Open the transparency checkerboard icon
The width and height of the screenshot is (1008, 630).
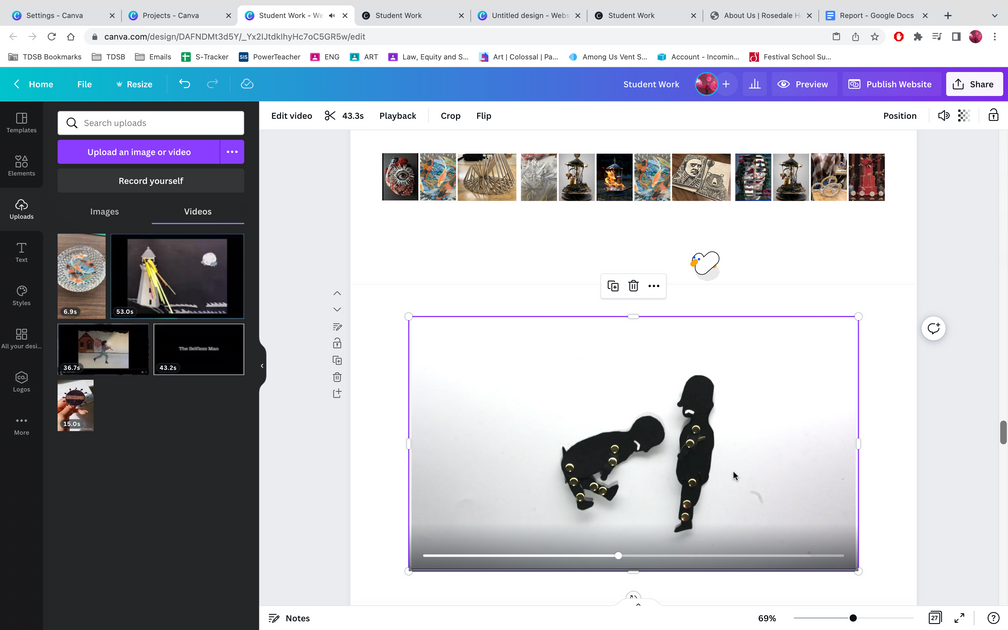tap(963, 116)
